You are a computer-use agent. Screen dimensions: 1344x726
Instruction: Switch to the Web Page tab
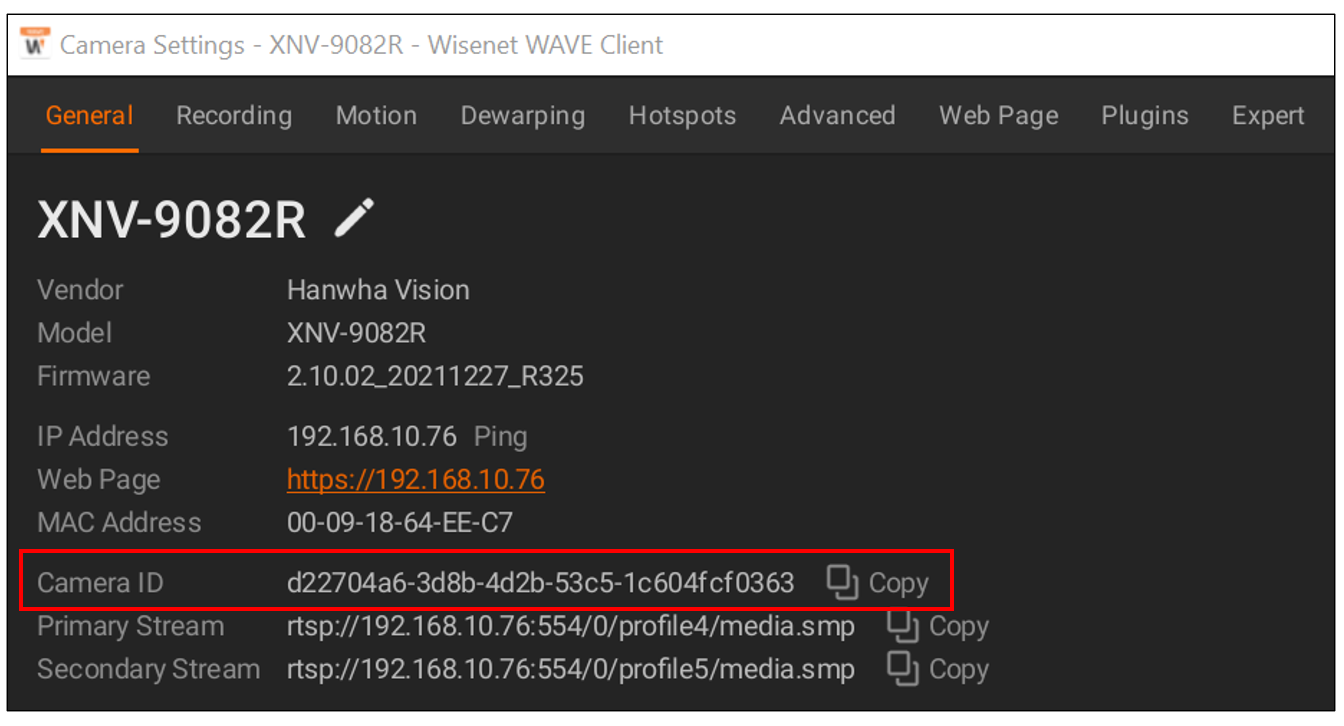(x=998, y=116)
